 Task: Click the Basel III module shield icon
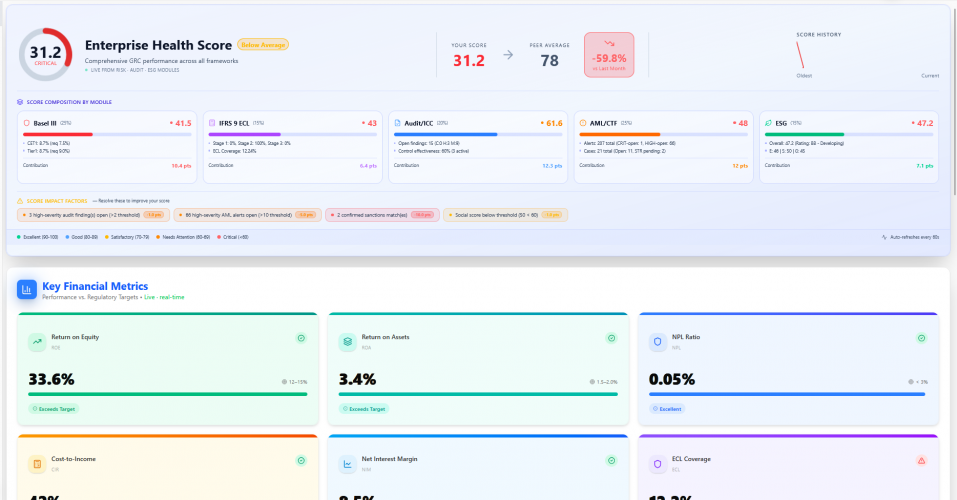pos(26,123)
